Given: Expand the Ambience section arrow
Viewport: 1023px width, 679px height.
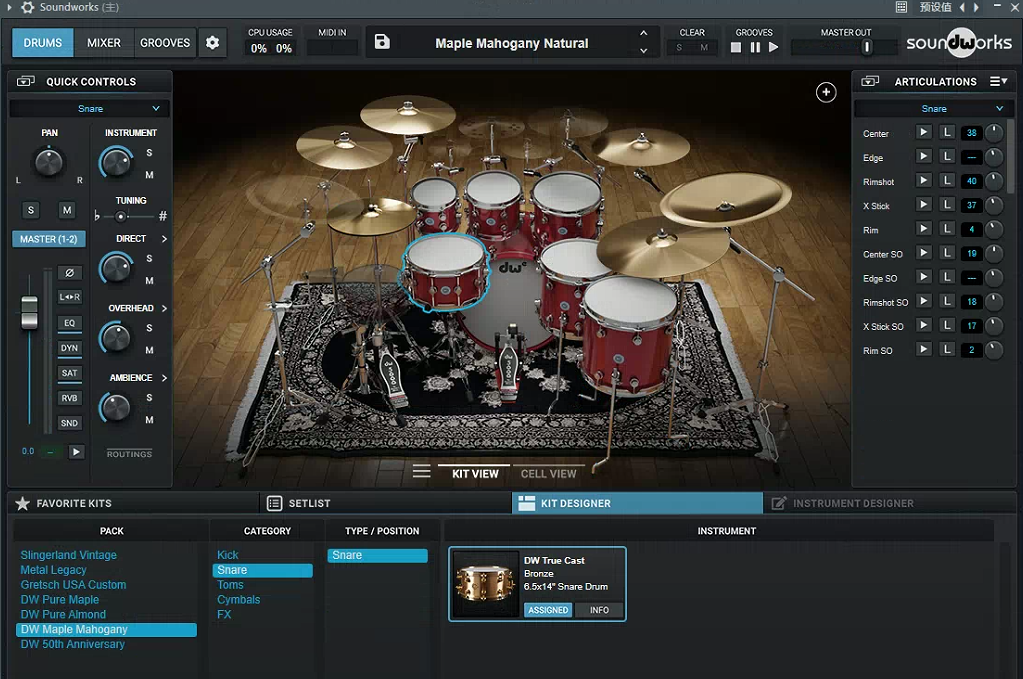Looking at the screenshot, I should coord(164,378).
